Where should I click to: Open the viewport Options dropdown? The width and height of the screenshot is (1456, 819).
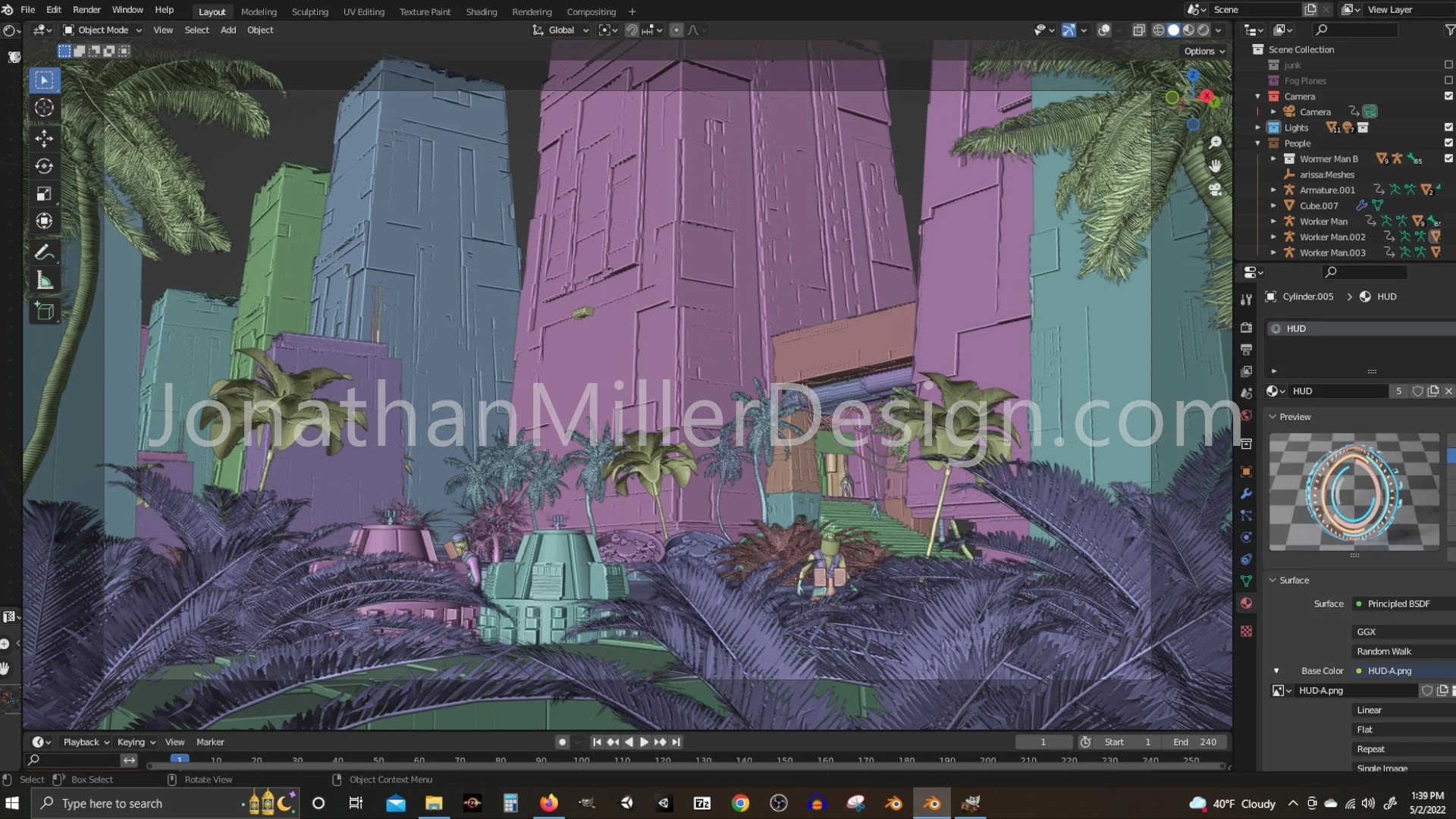(x=1204, y=51)
